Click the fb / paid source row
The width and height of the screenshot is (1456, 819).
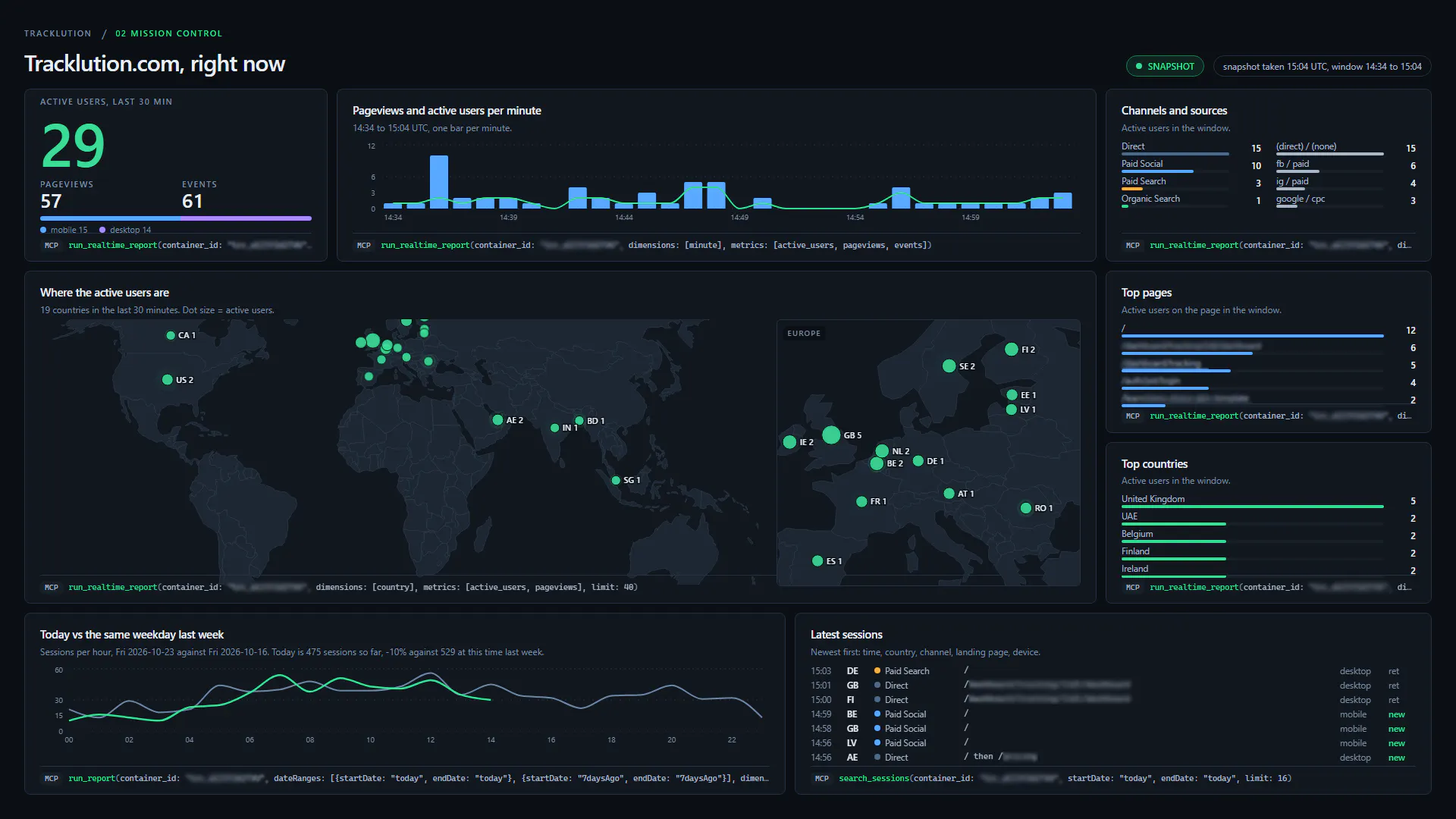point(1346,165)
